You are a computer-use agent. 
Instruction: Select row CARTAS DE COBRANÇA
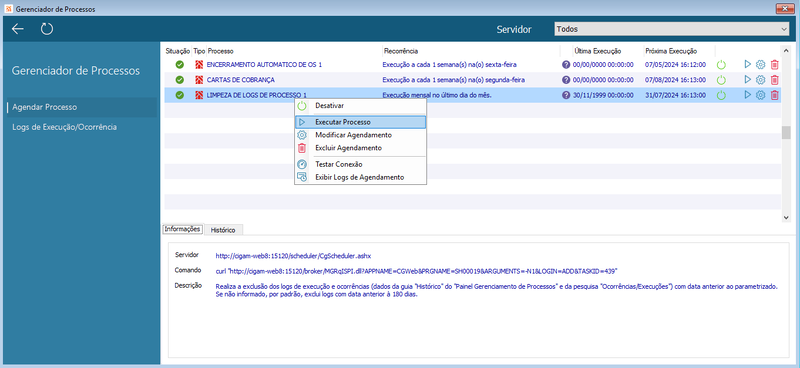click(x=472, y=80)
